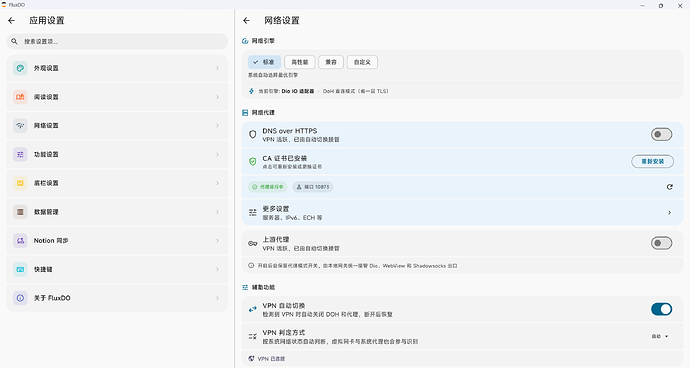Click the green 代理运行中 status chip
This screenshot has width=690, height=368.
coord(268,187)
